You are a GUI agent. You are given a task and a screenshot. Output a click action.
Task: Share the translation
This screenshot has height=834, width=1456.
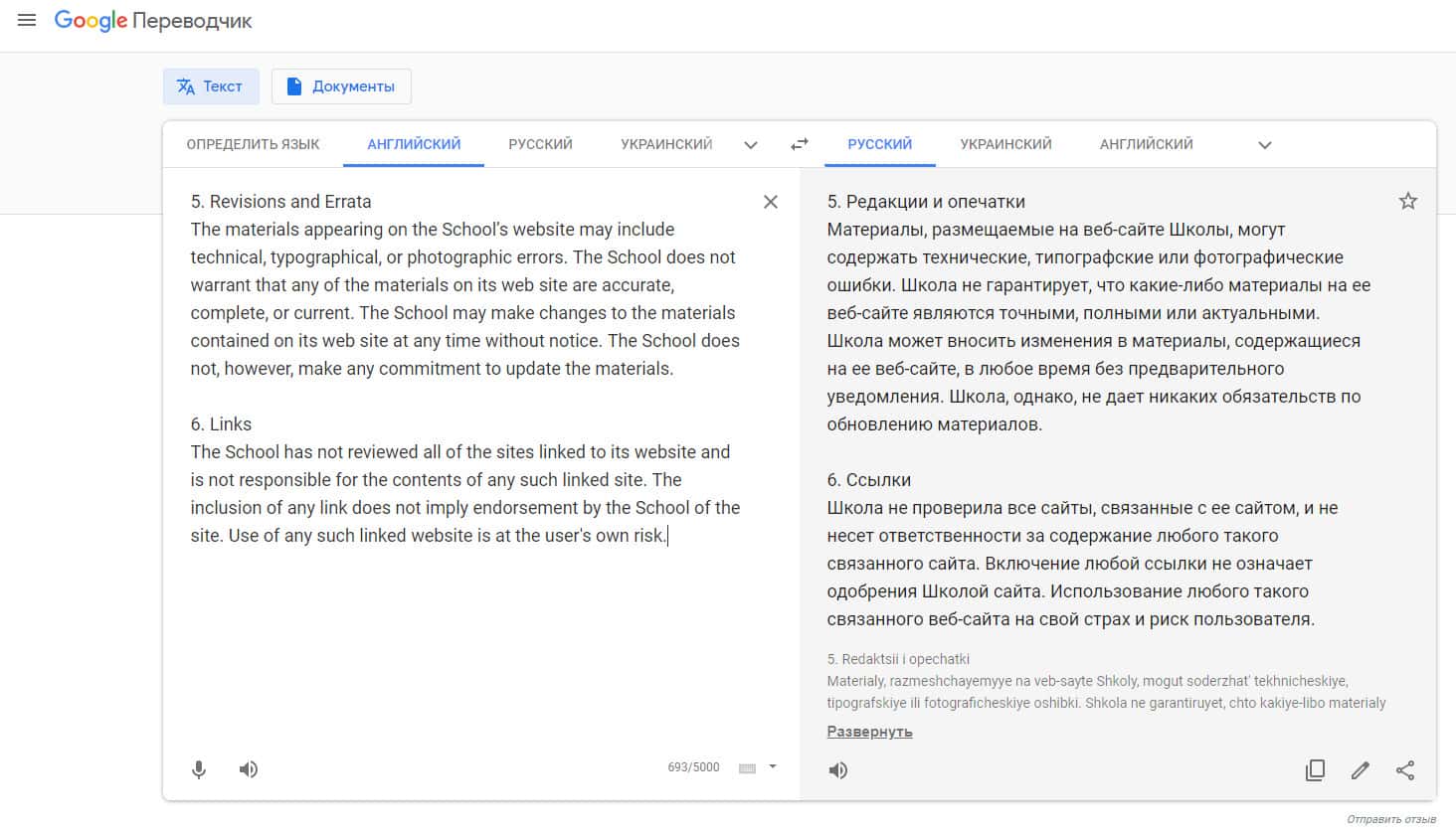pos(1405,770)
